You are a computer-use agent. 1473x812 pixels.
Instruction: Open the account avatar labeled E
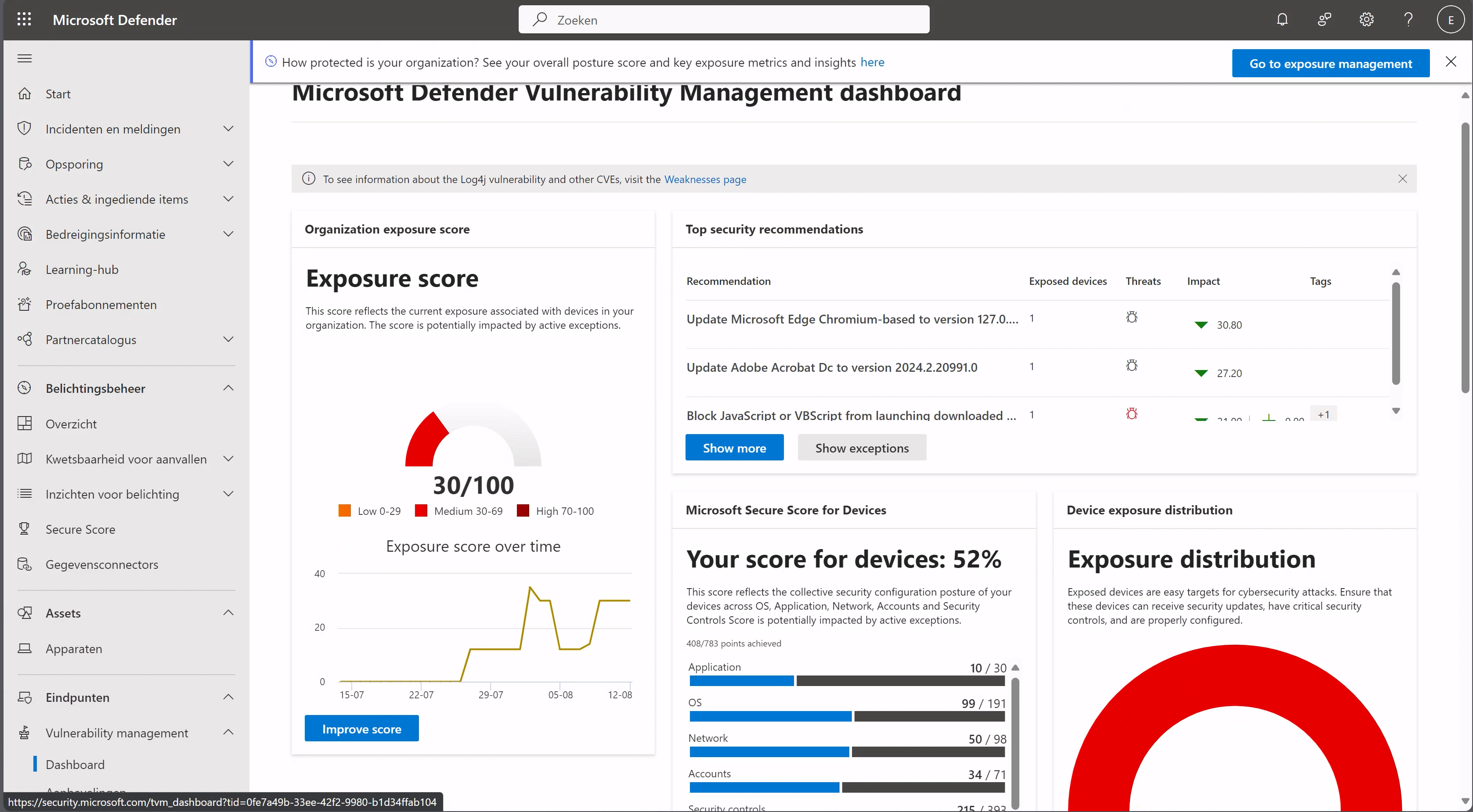[1450, 20]
